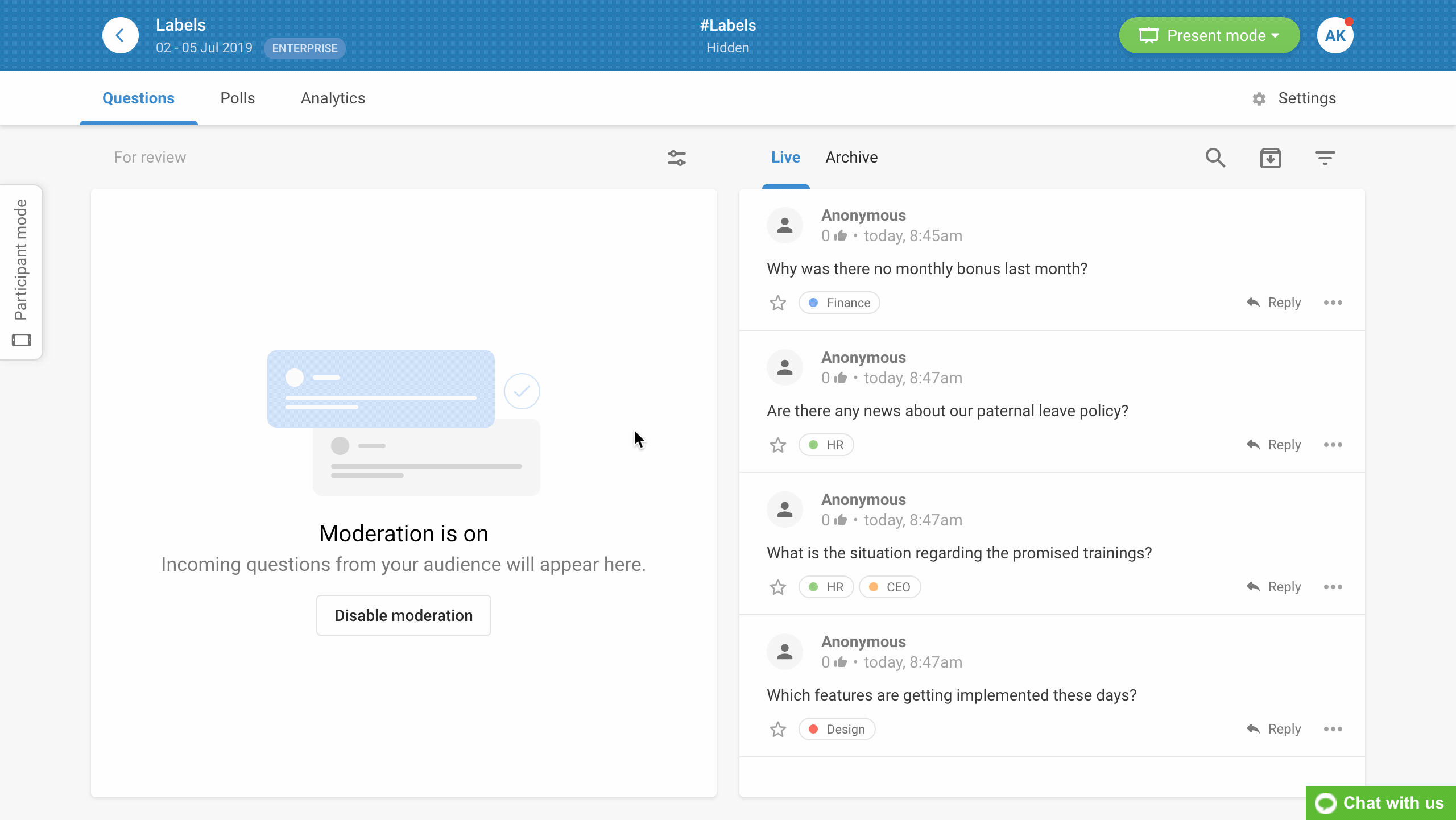Click 'Are there any news about our paternal' text
Viewport: 1456px width, 820px height.
click(x=947, y=411)
